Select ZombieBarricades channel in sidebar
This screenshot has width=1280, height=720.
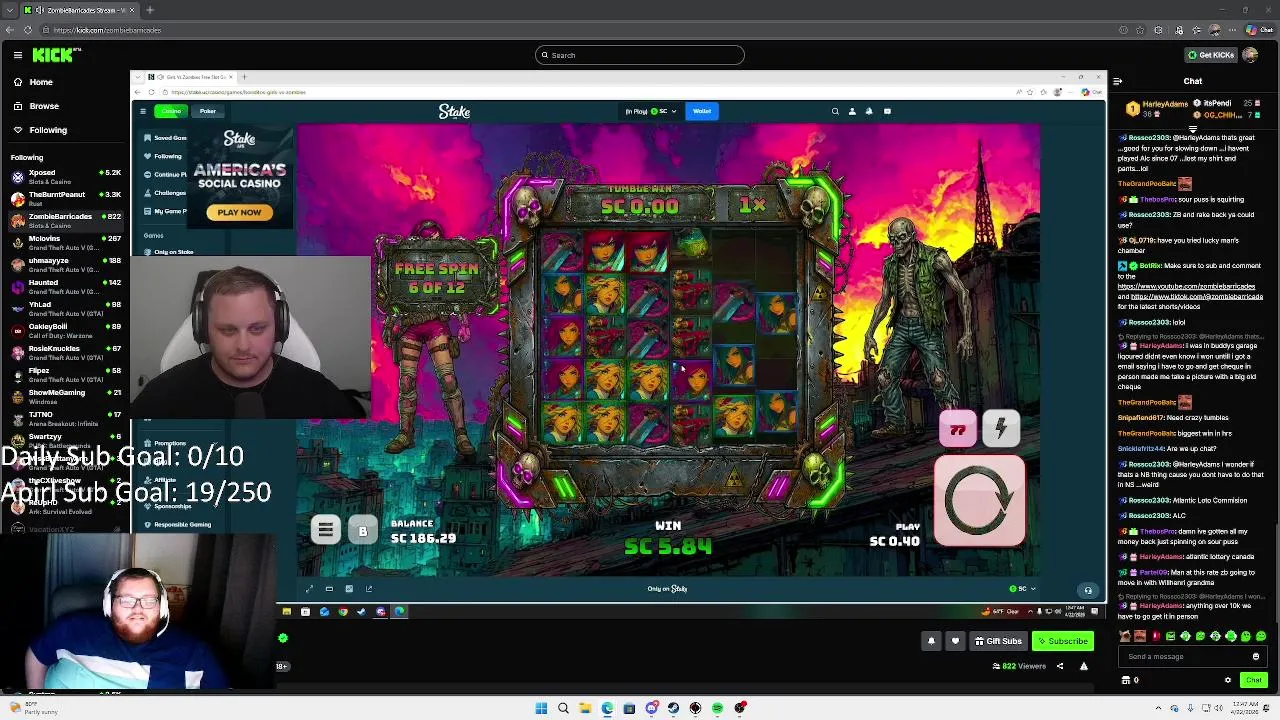pos(65,221)
